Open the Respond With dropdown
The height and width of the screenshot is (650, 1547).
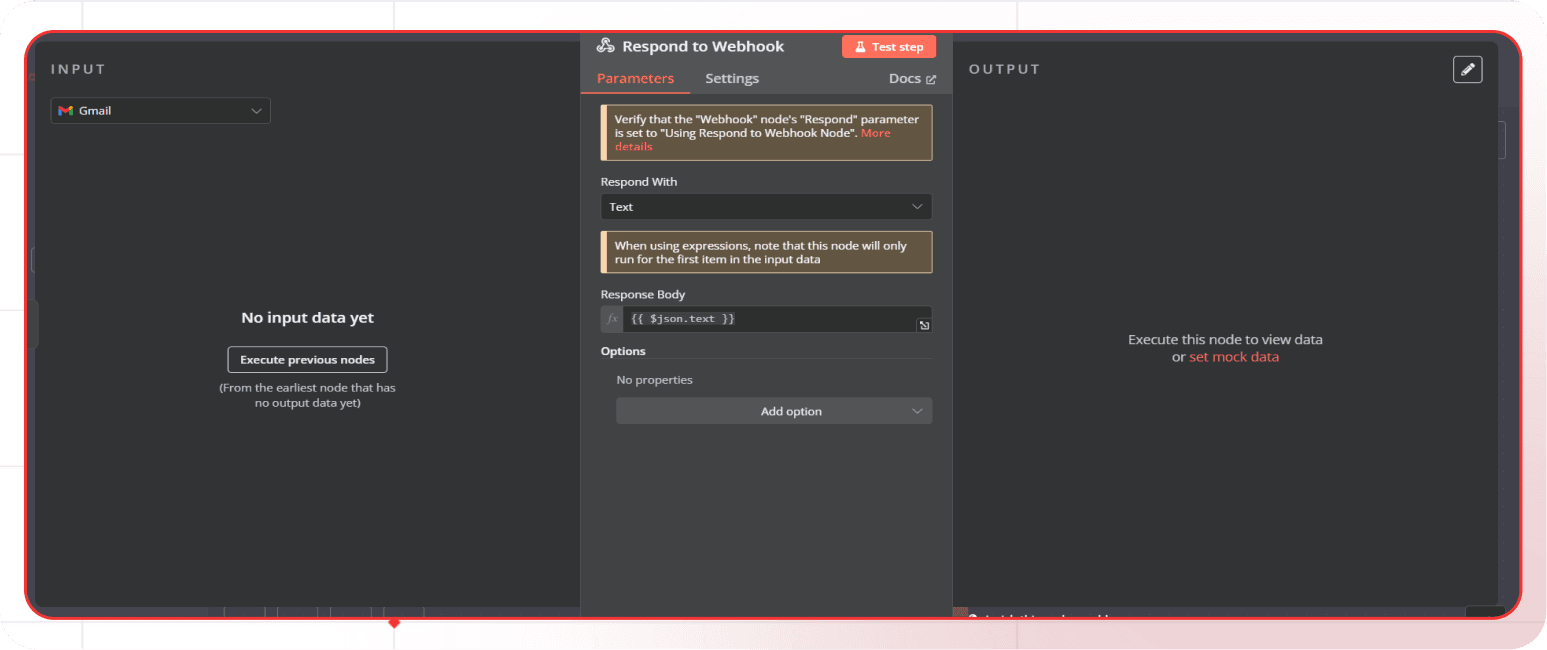[765, 206]
